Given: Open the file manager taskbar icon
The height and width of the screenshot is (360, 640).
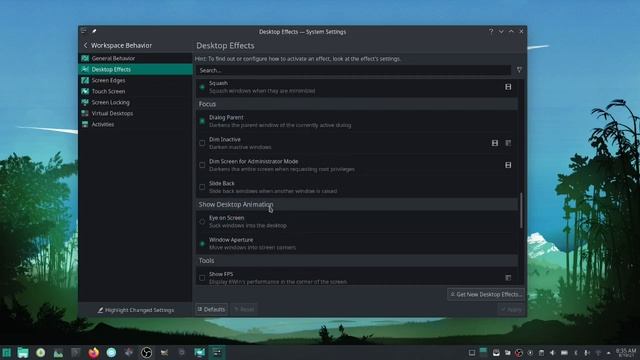Looking at the screenshot, I should [x=23, y=353].
